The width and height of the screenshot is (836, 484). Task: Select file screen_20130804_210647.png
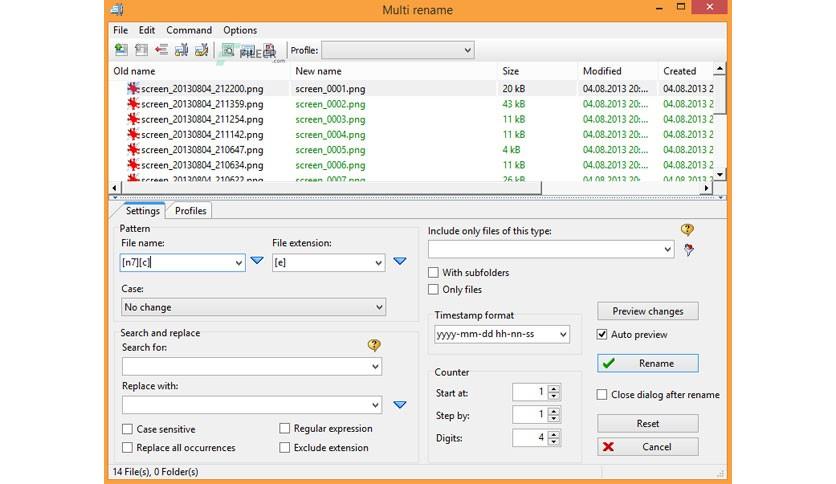[202, 150]
